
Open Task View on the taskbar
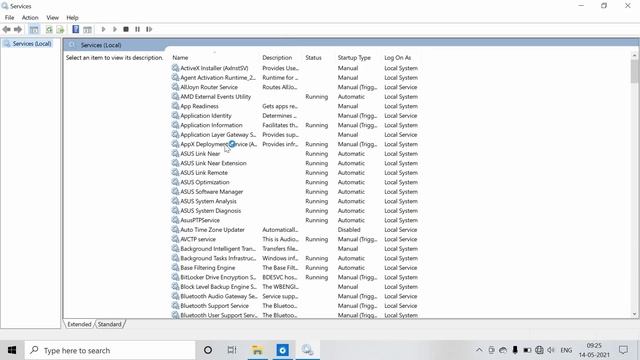(232, 350)
